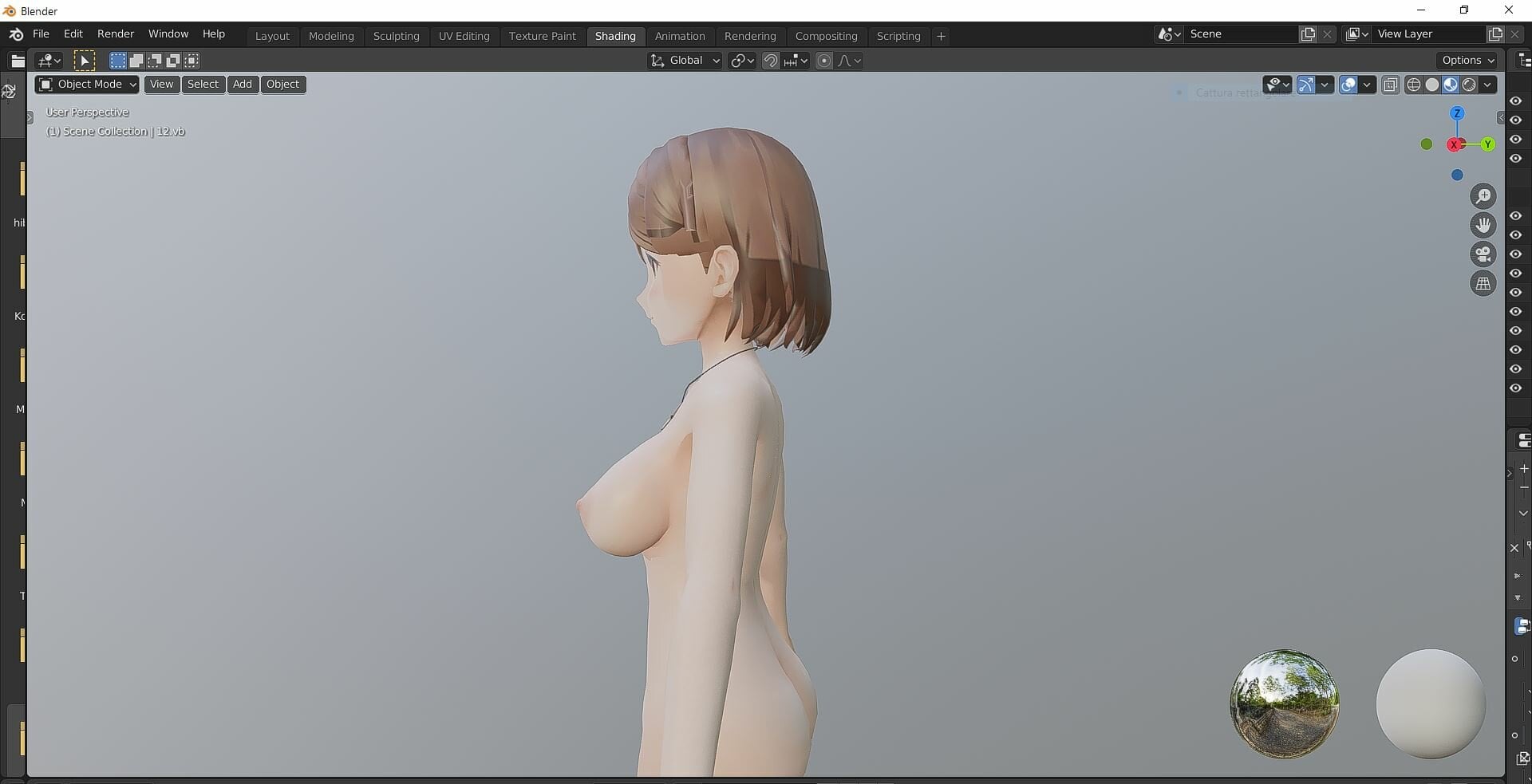Switch to Solid viewport shading

coord(1432,85)
